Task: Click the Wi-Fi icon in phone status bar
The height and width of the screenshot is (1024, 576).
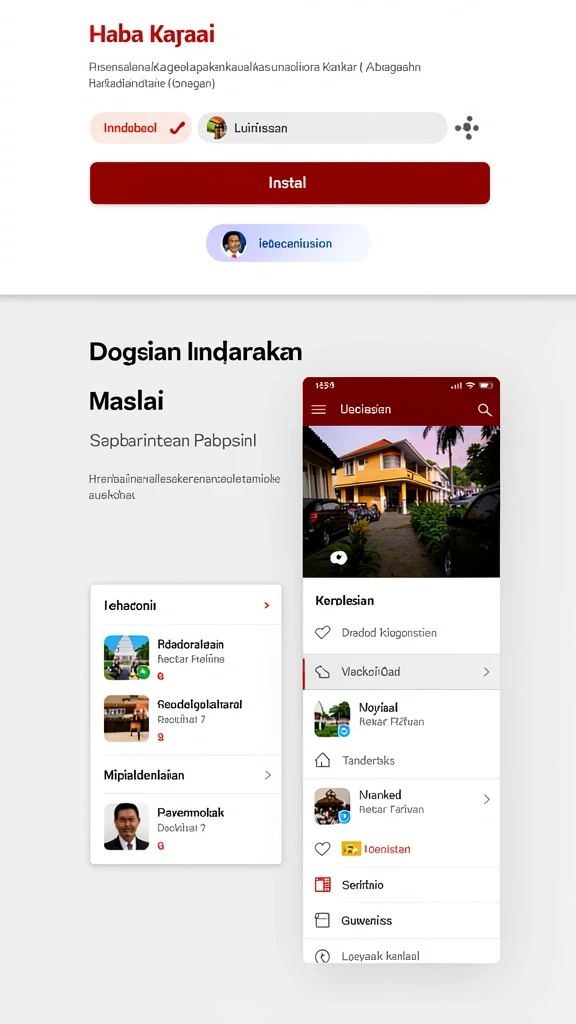Action: (471, 386)
